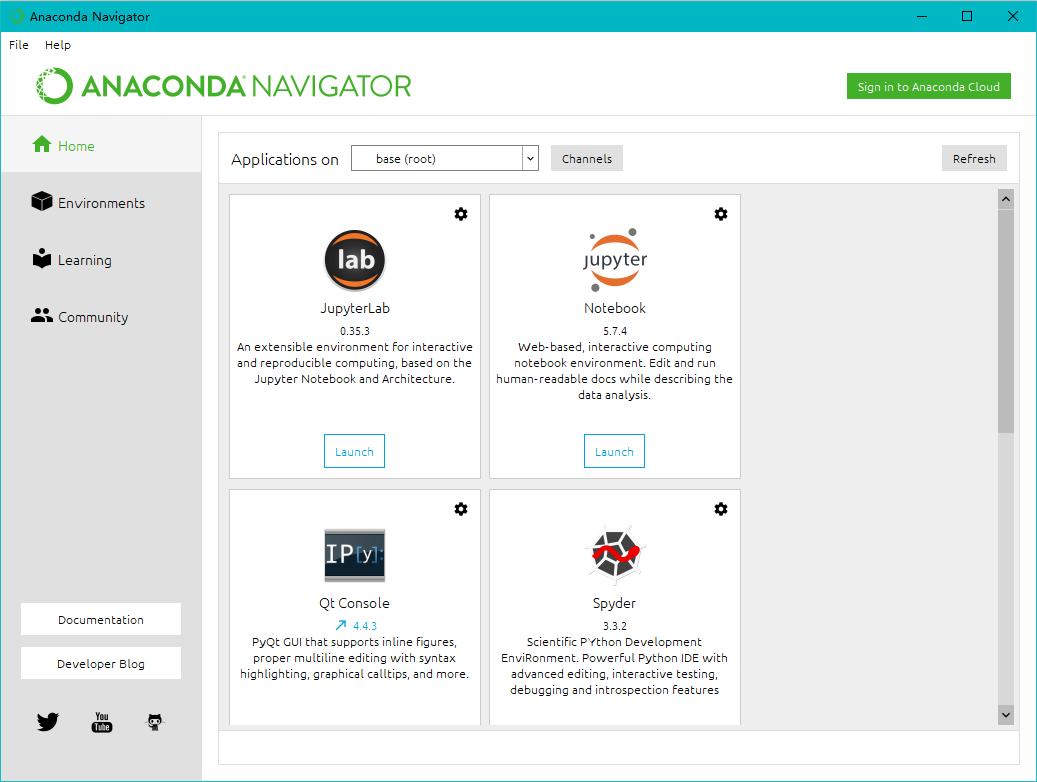Open the File menu
1037x782 pixels.
[19, 44]
